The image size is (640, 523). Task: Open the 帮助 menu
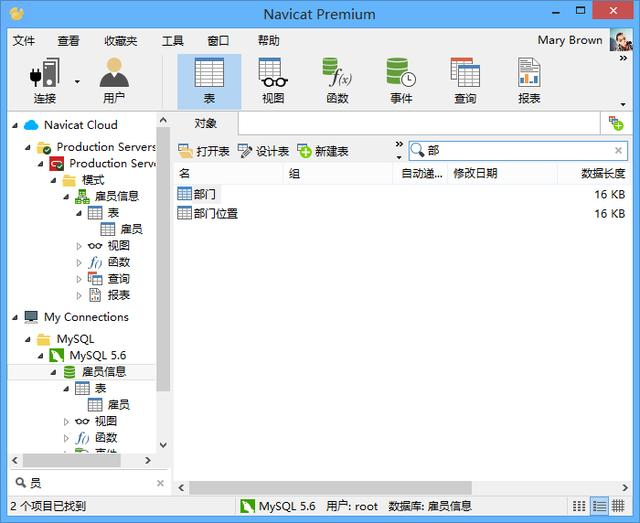(x=269, y=41)
